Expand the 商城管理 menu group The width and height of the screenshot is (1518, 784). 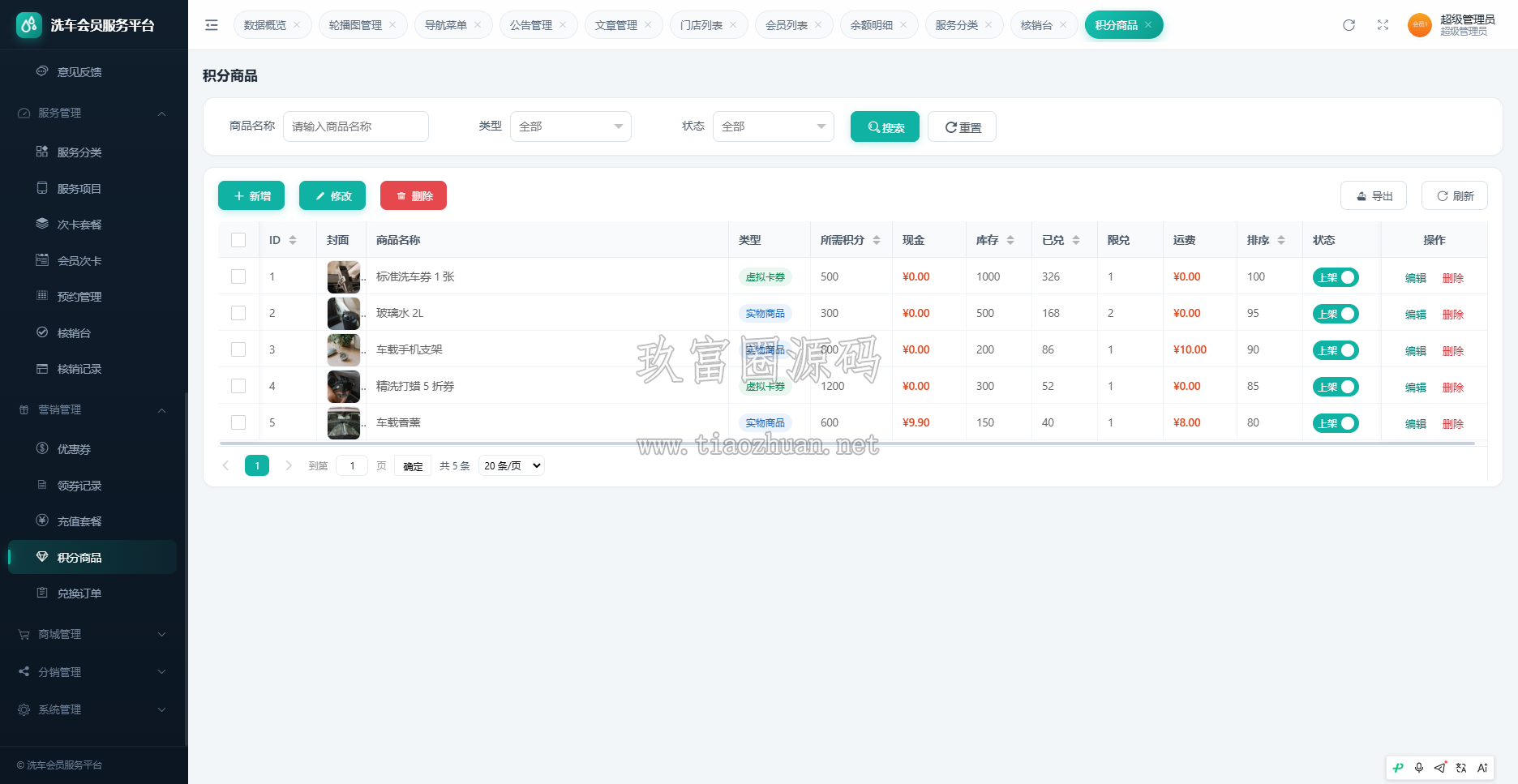[x=94, y=634]
